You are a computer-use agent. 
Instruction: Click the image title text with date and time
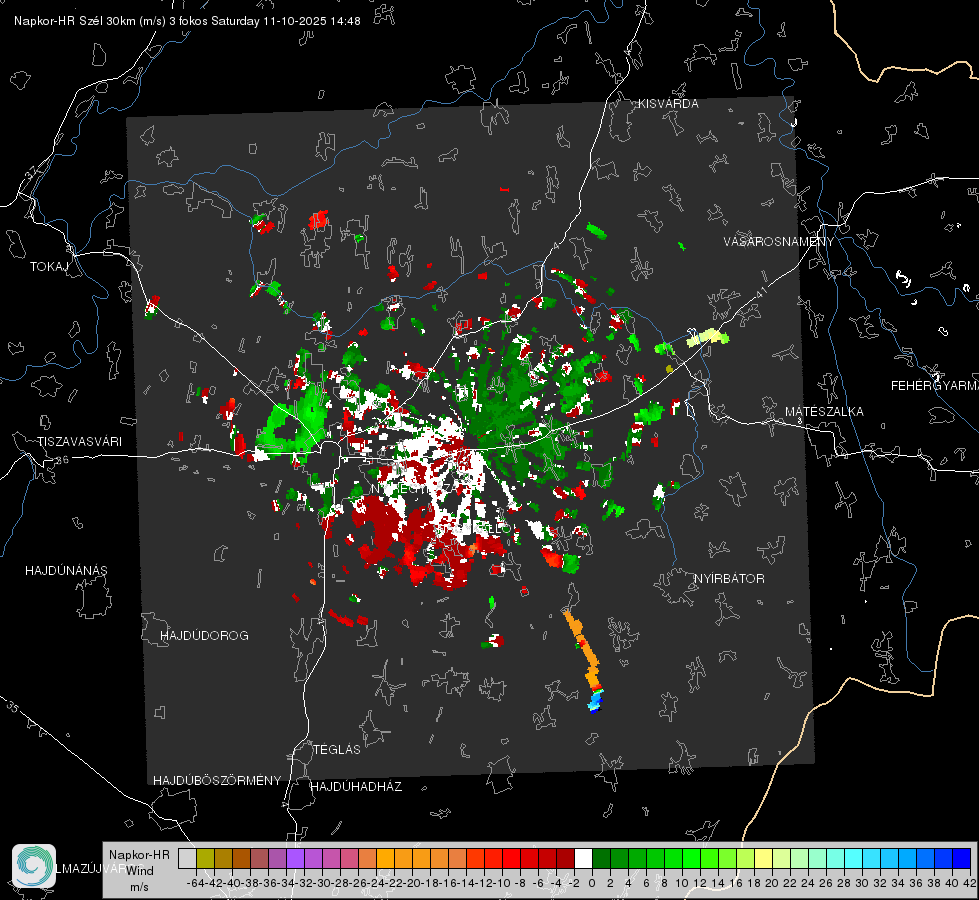[x=187, y=21]
